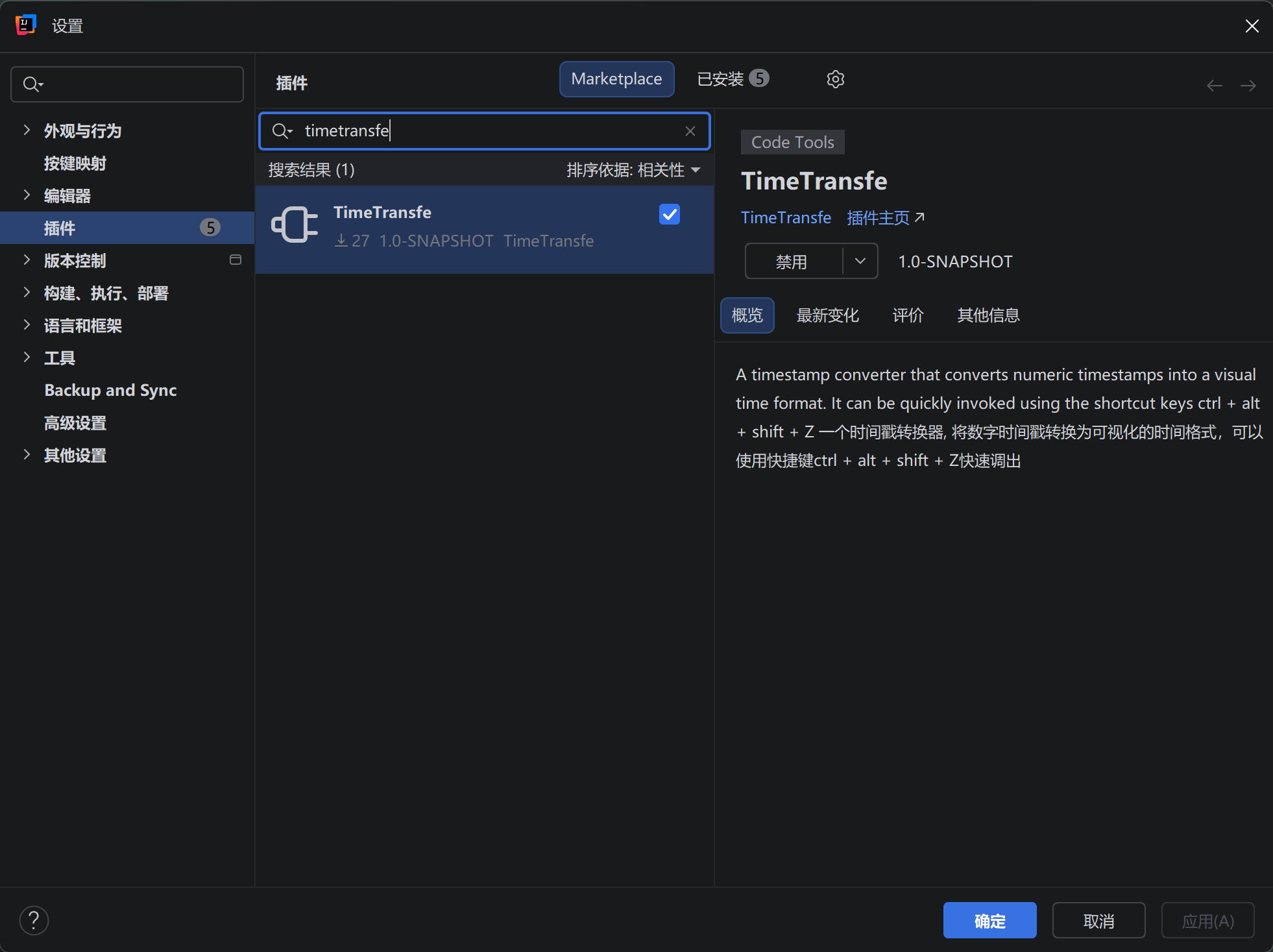Screen dimensions: 1273x952
Task: Click the settings search magnifier icon
Action: pos(32,84)
